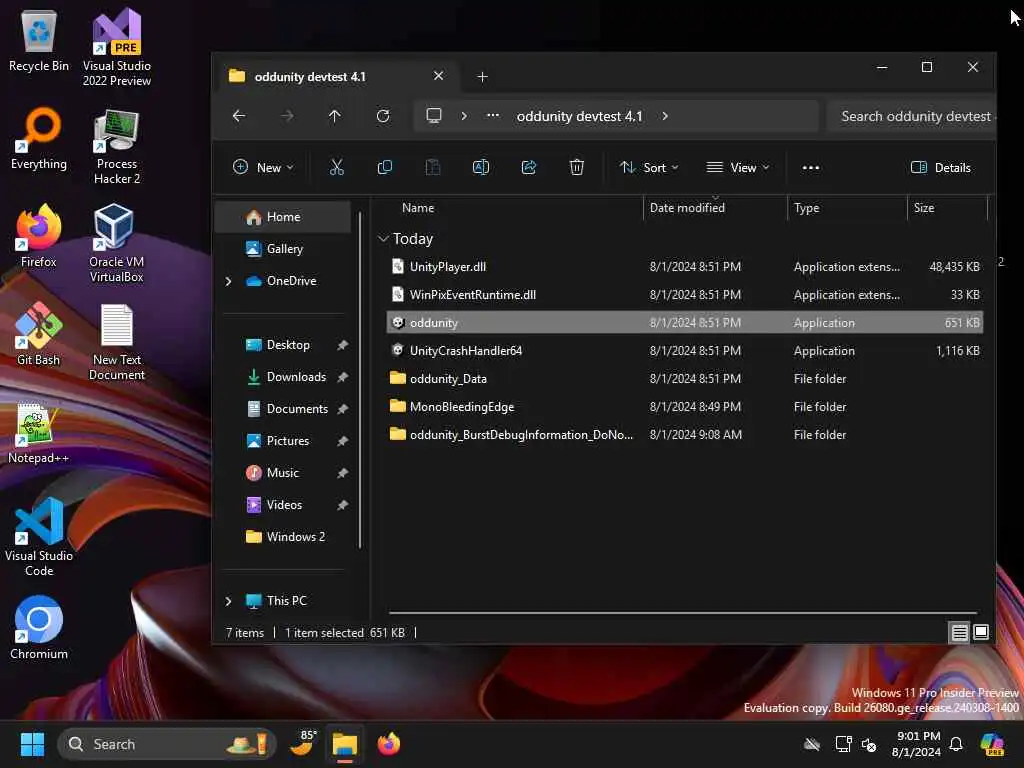Toggle the Details pane button

(x=940, y=168)
